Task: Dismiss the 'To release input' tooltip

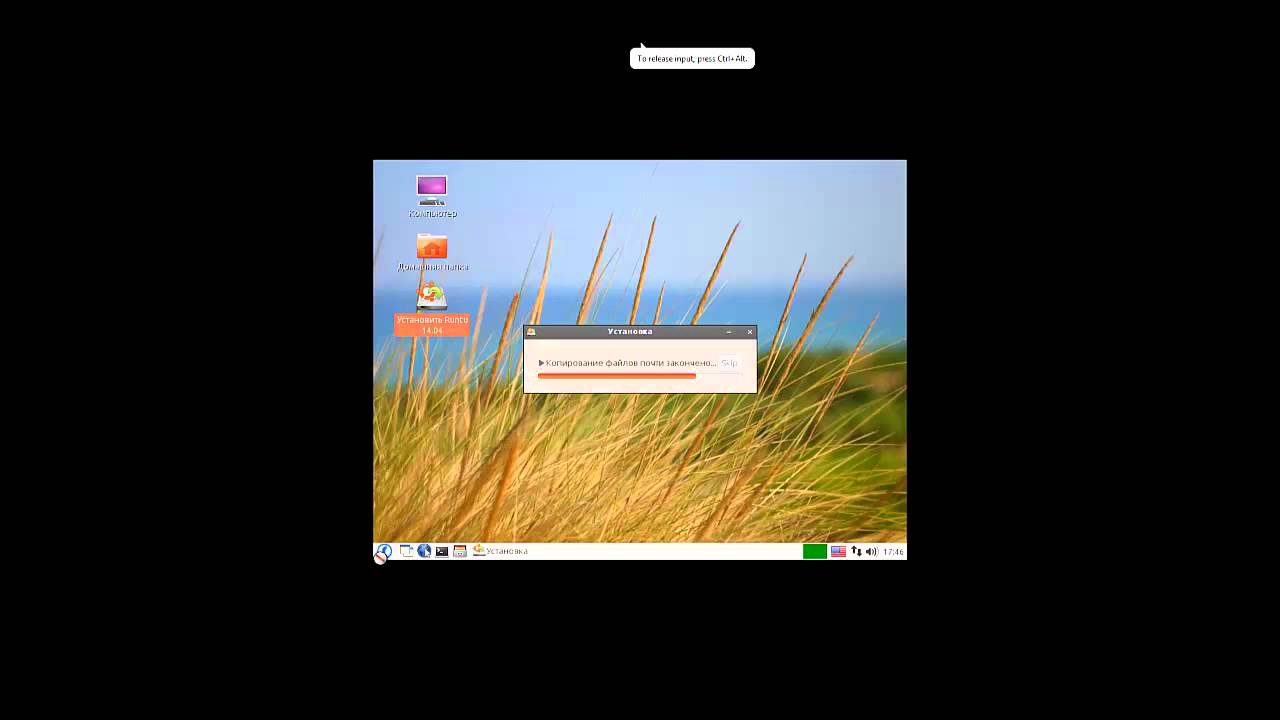Action: tap(692, 58)
